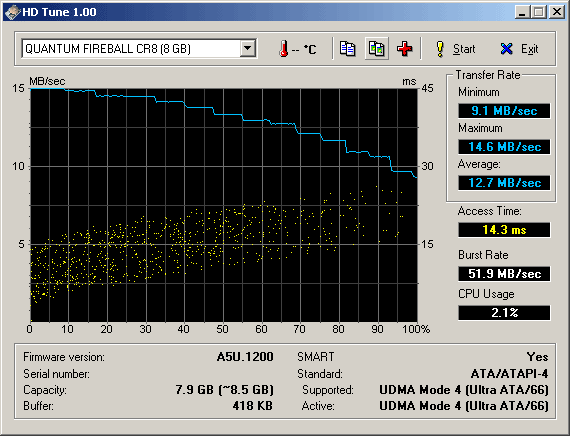Click the Minimum transfer rate value

point(504,111)
